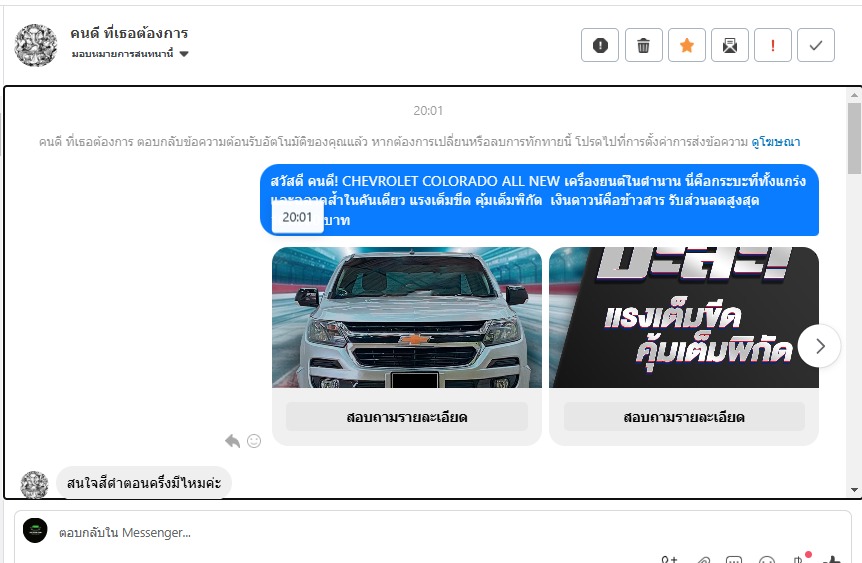Click the page avatar in the reply box
Viewport: 862px width, 563px height.
pos(35,531)
